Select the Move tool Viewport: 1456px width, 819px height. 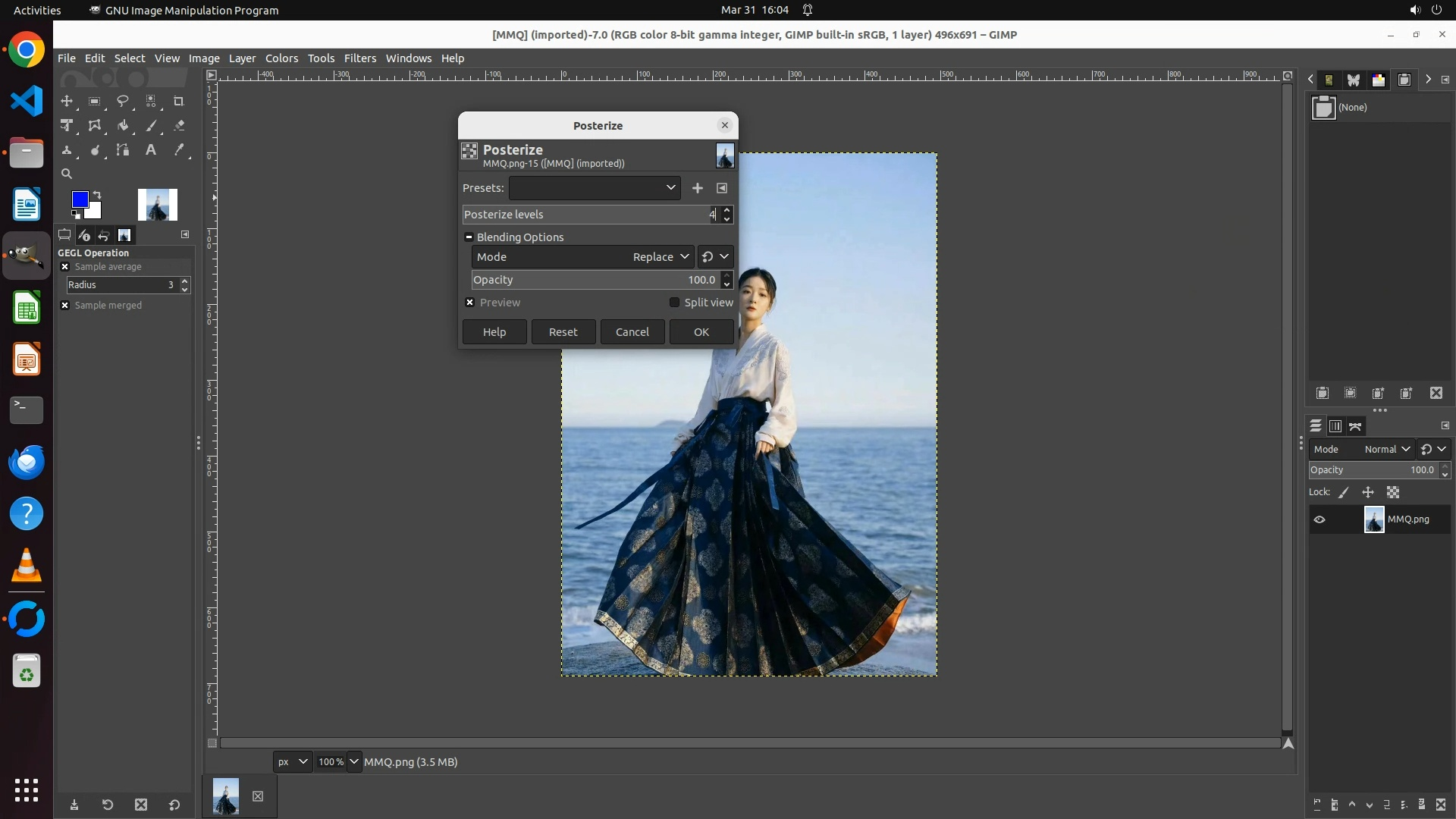(x=67, y=101)
